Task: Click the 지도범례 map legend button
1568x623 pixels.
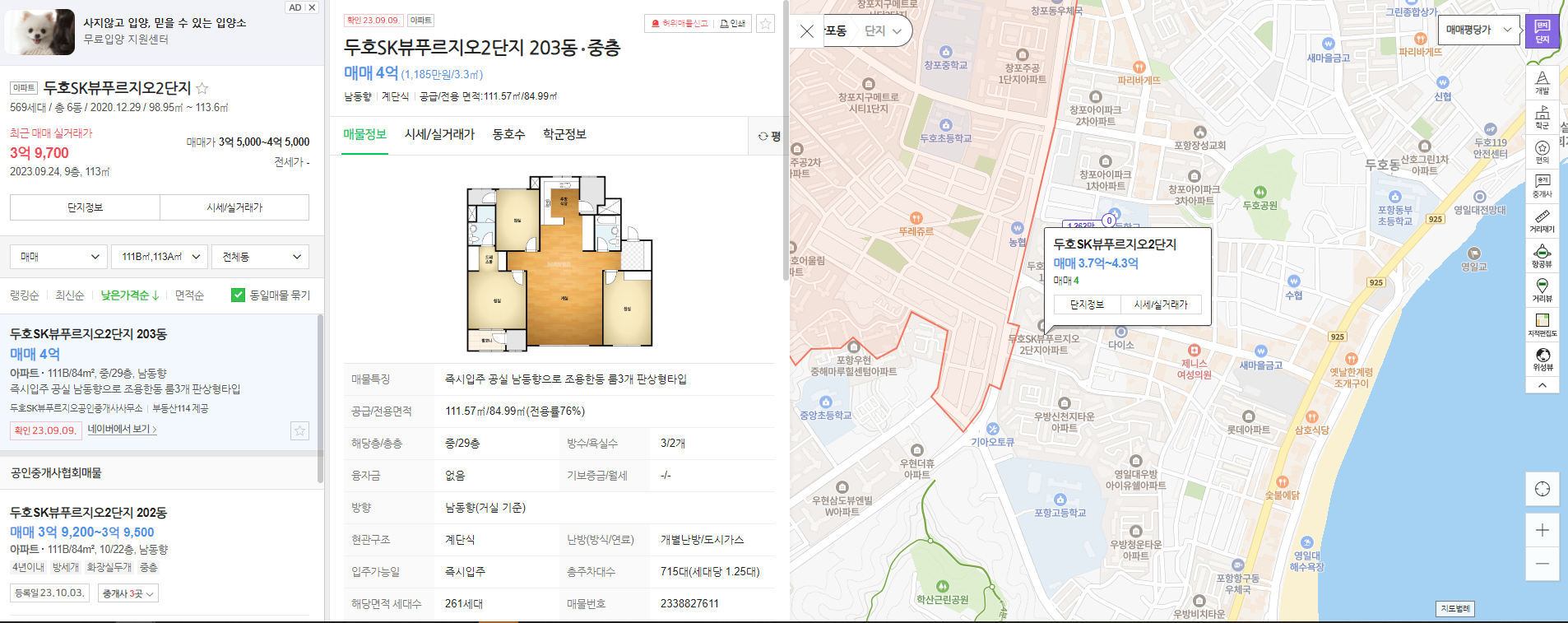Action: point(1455,609)
